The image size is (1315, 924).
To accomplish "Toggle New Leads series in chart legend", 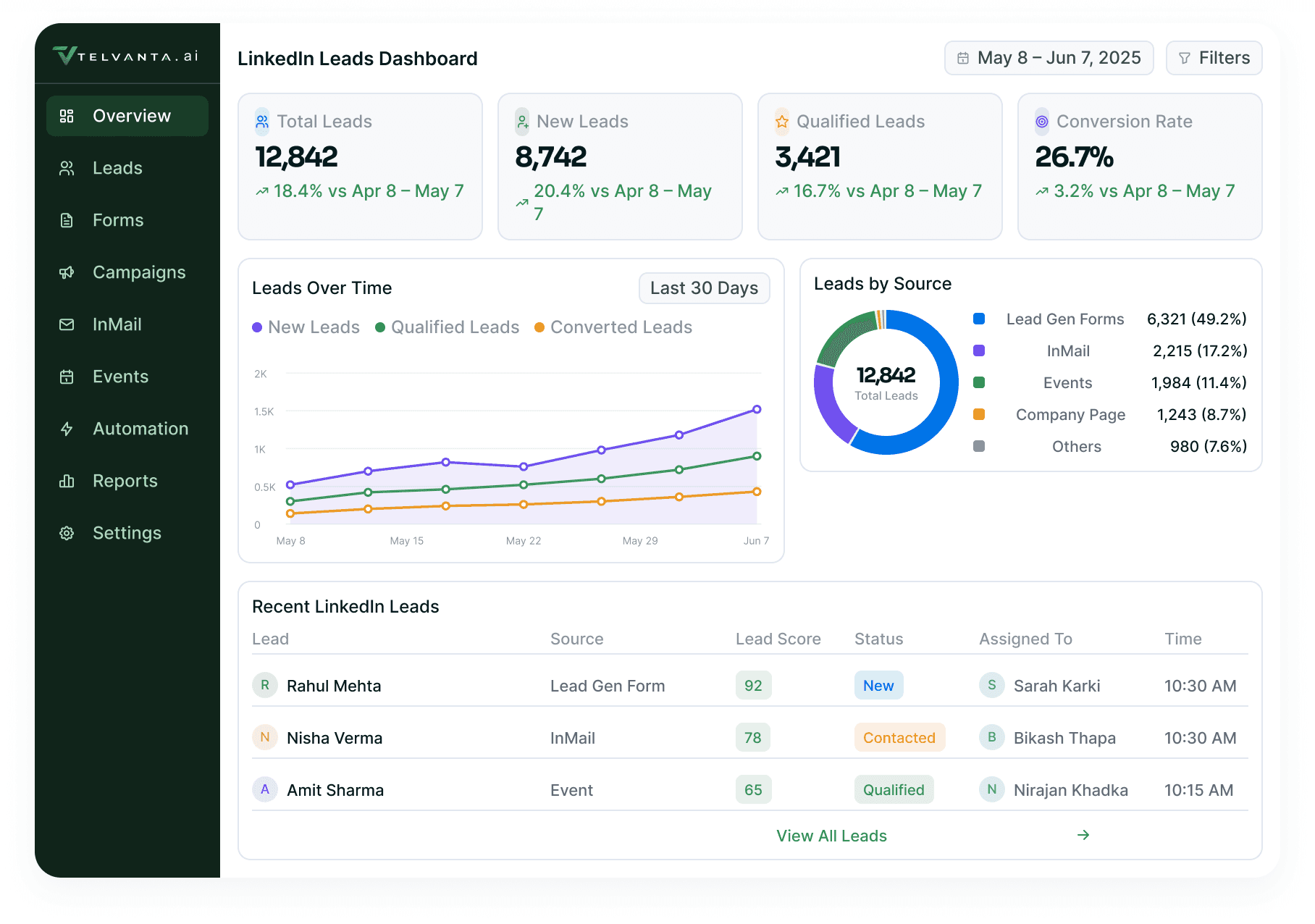I will pyautogui.click(x=306, y=327).
